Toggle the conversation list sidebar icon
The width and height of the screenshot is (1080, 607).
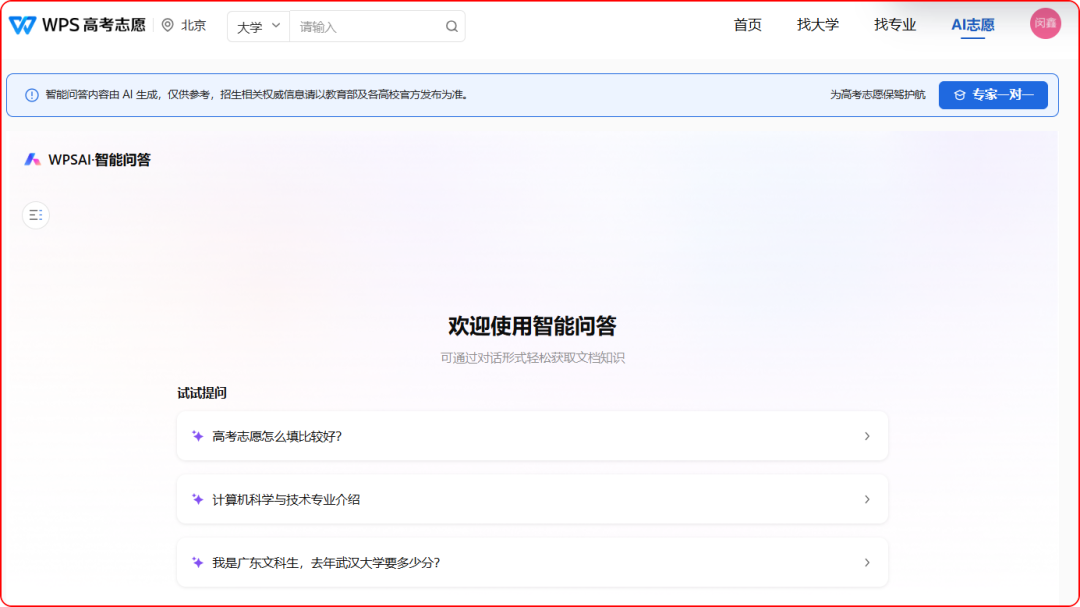36,215
